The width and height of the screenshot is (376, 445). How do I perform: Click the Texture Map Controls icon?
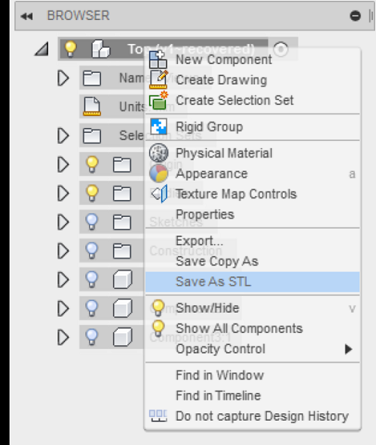[x=159, y=194]
